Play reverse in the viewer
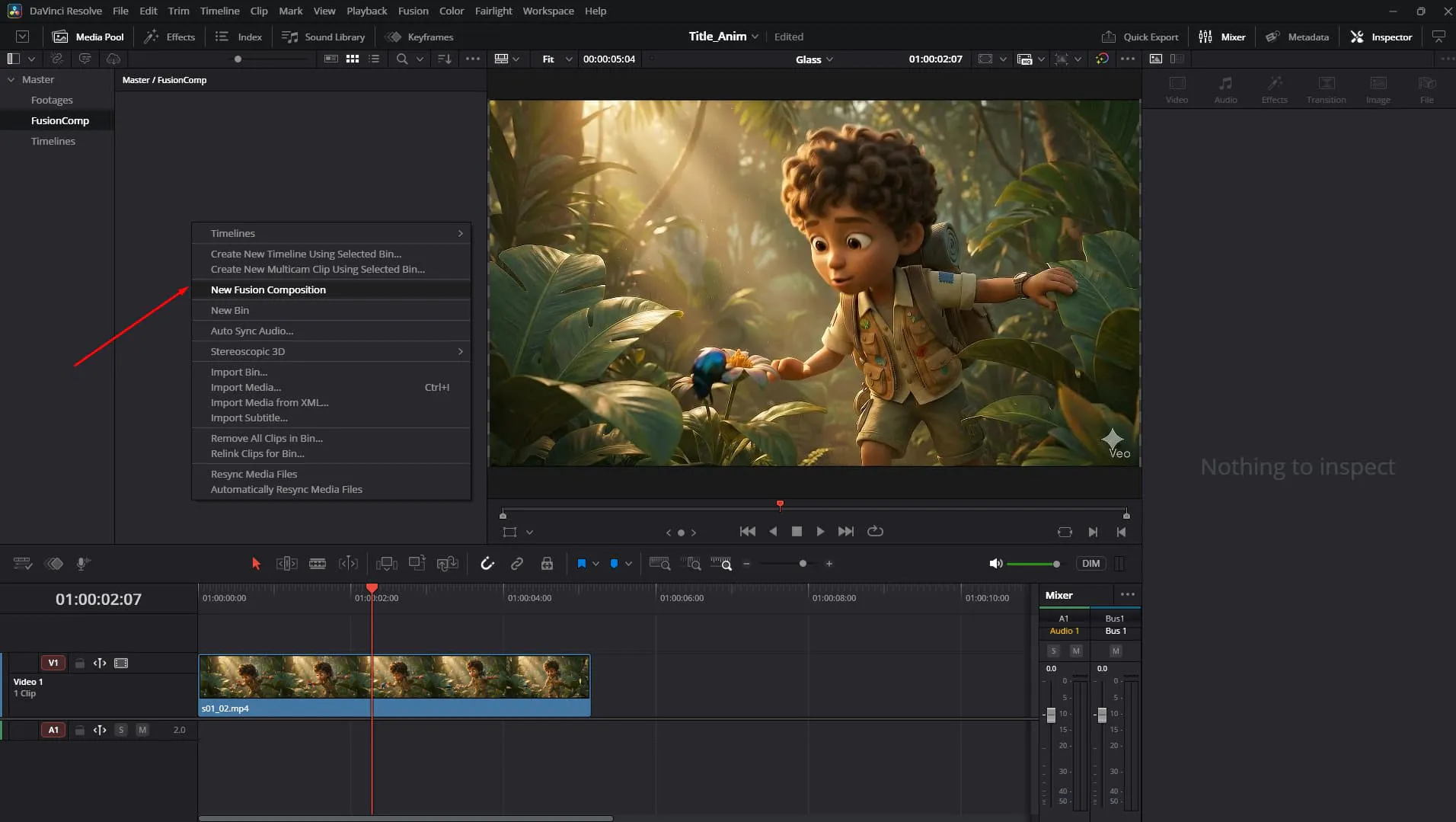 click(773, 532)
